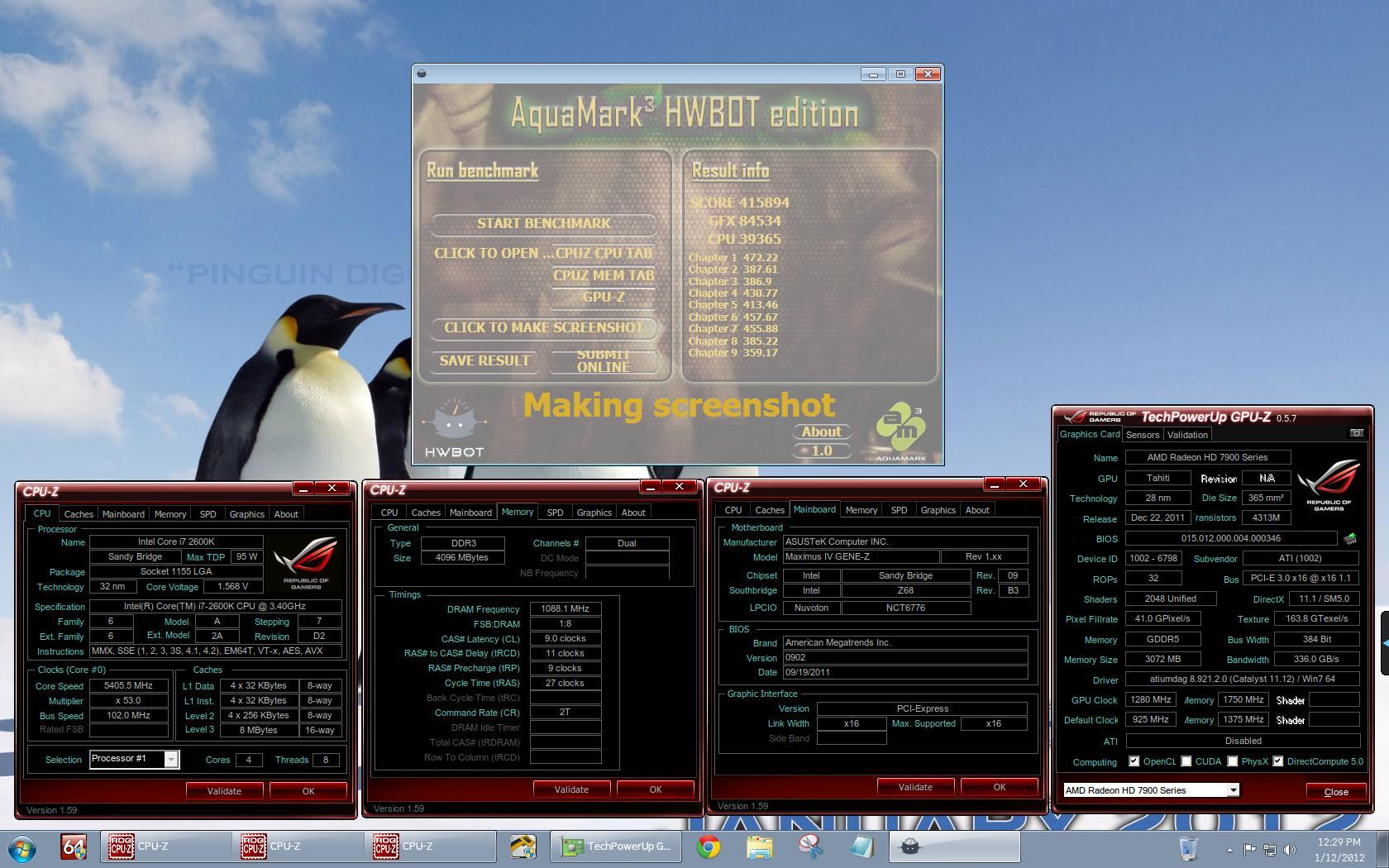This screenshot has width=1389, height=868.
Task: Open the Recycle Bin icon near the tray
Action: [x=1188, y=848]
